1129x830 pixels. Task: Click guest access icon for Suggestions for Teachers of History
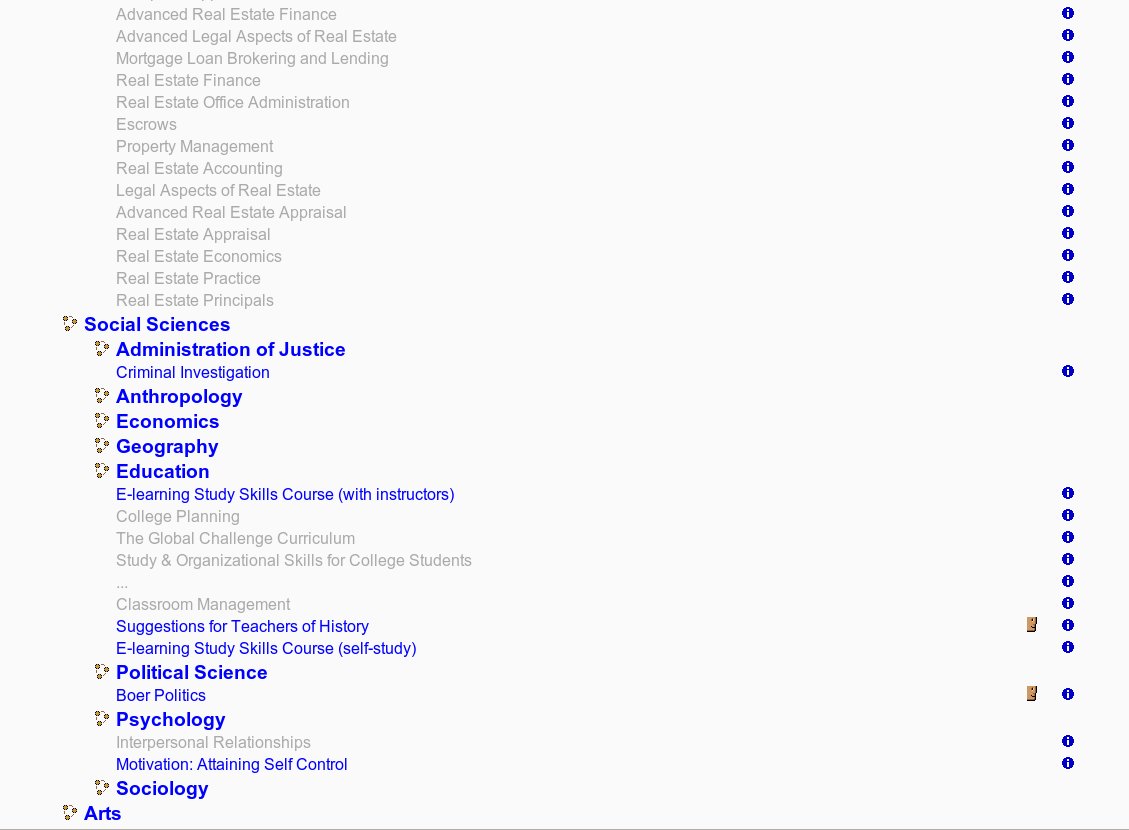click(1032, 624)
